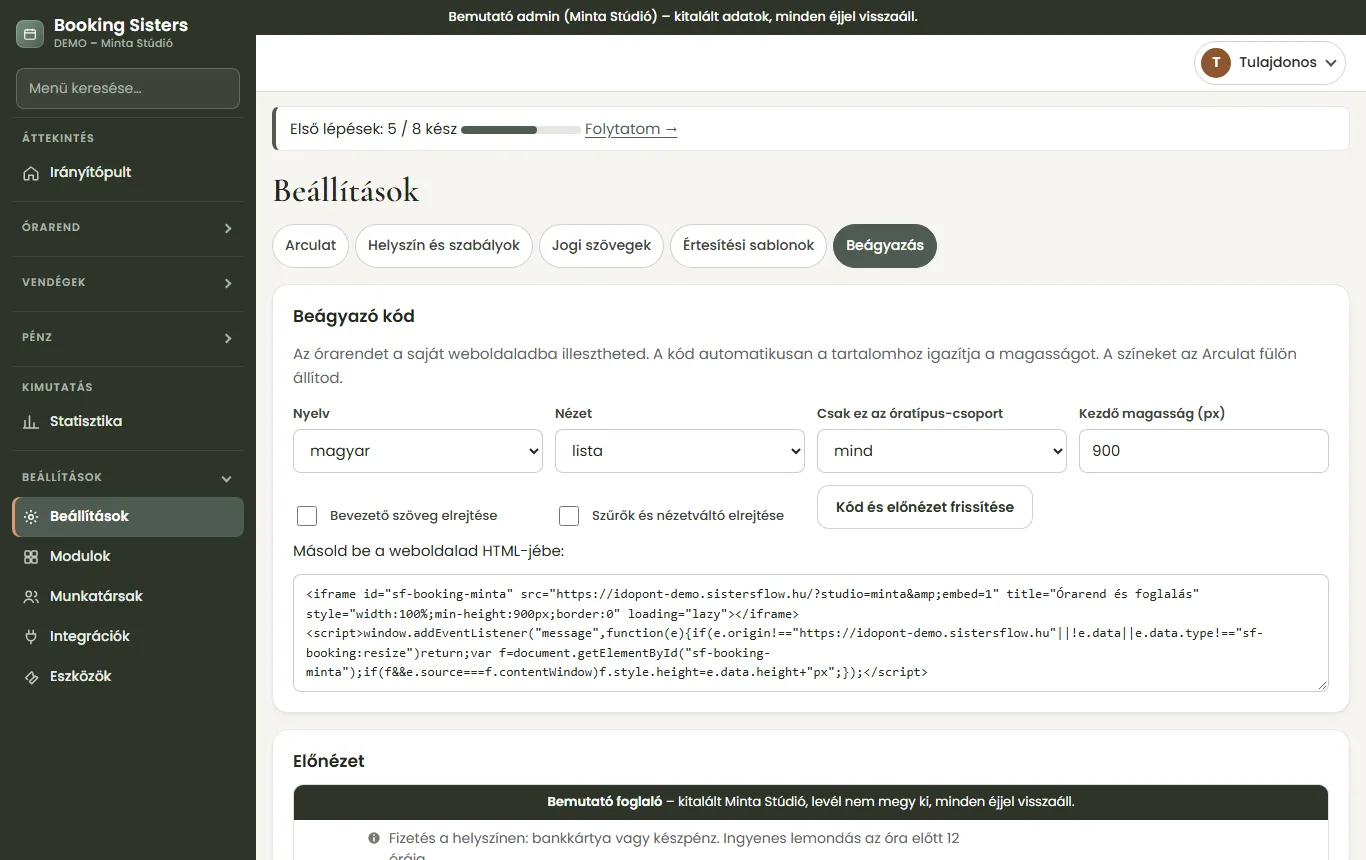Image resolution: width=1366 pixels, height=860 pixels.
Task: Click the Booking Sisters calendar logo icon
Action: click(30, 33)
